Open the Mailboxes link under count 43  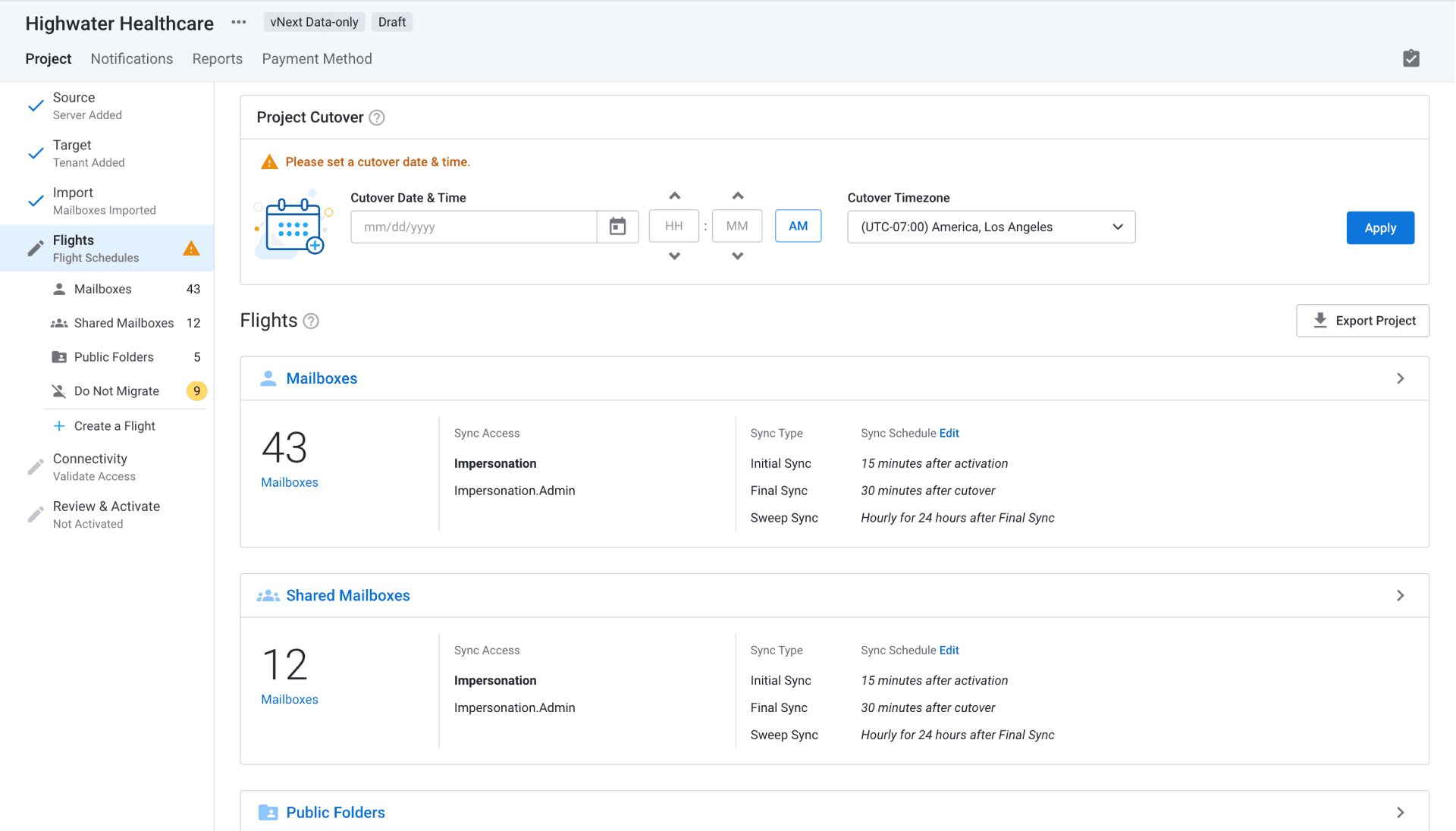[x=290, y=482]
